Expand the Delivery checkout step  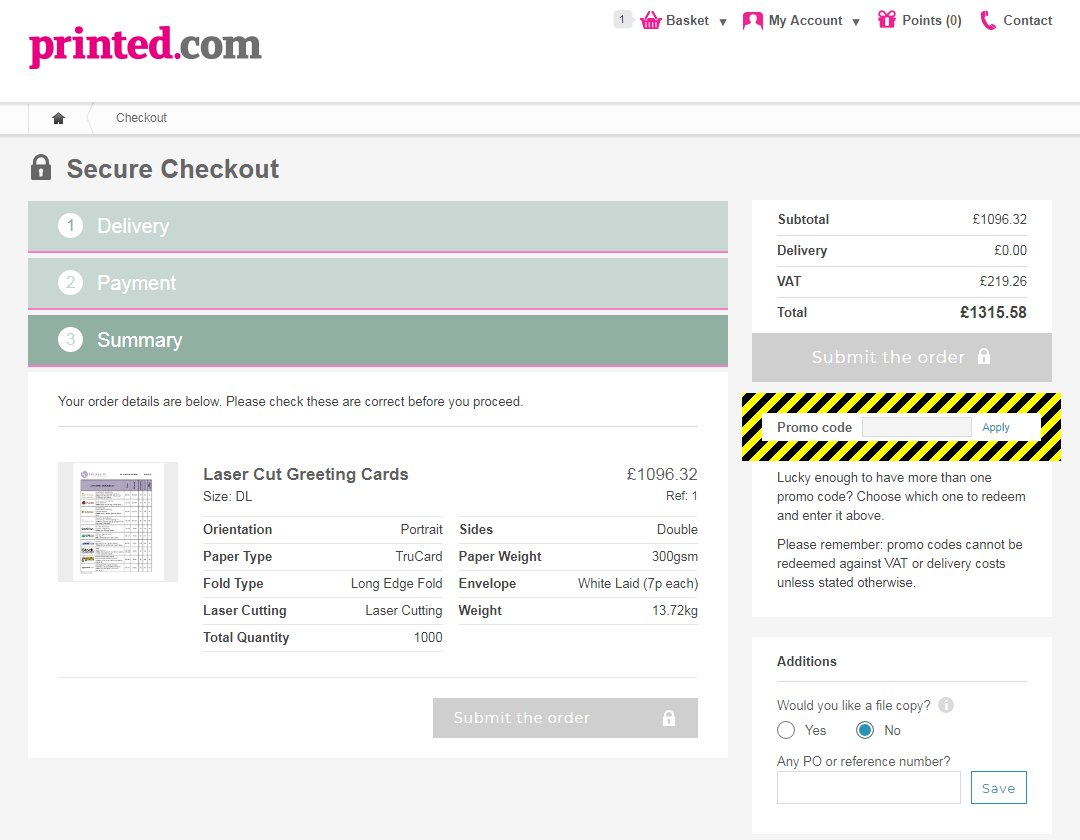(378, 226)
